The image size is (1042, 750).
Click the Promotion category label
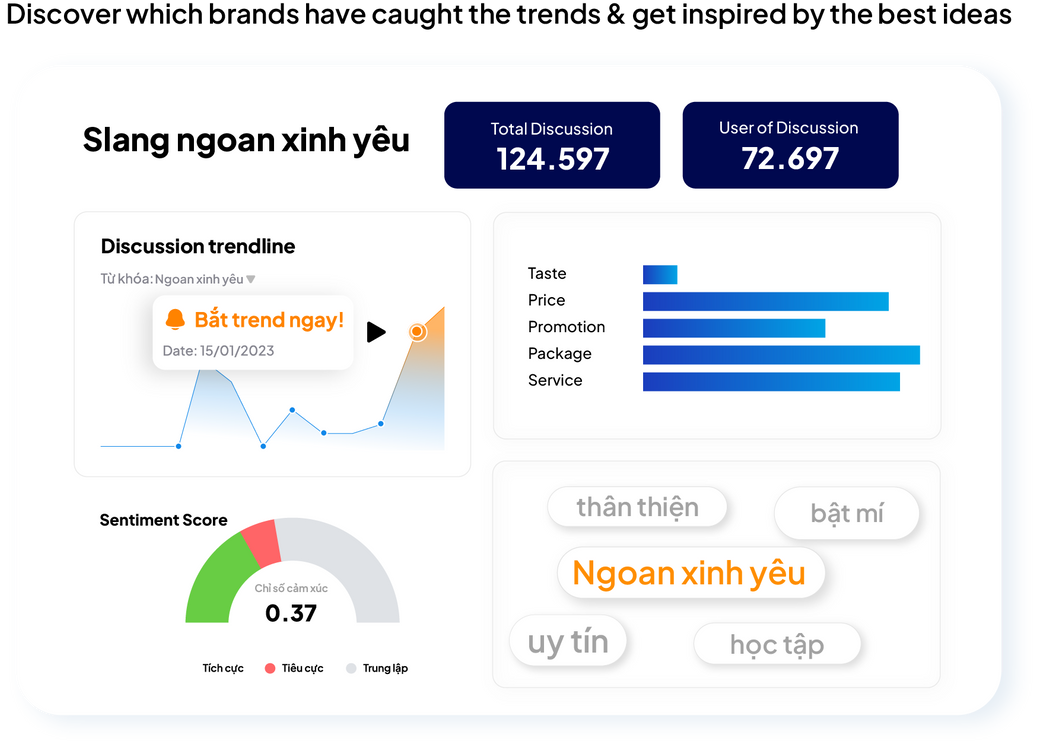[566, 327]
